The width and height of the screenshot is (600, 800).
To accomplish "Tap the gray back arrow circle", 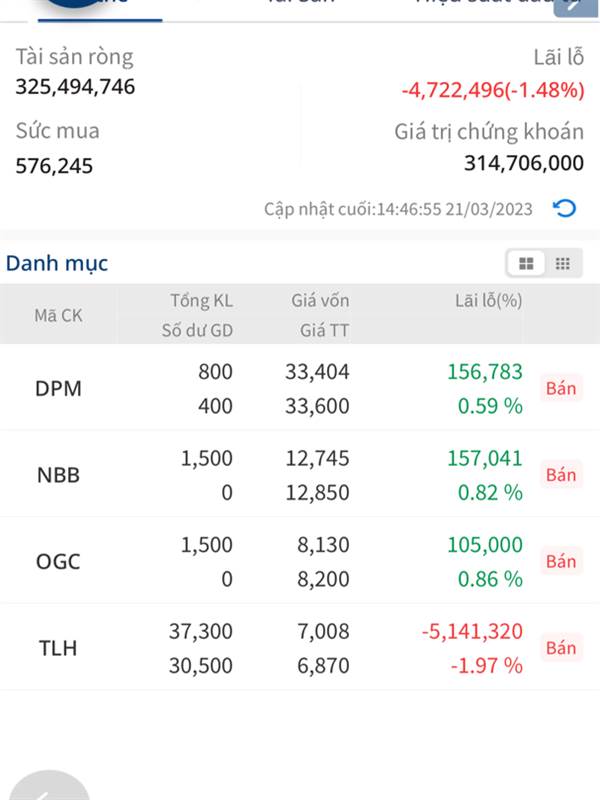I will [48, 788].
